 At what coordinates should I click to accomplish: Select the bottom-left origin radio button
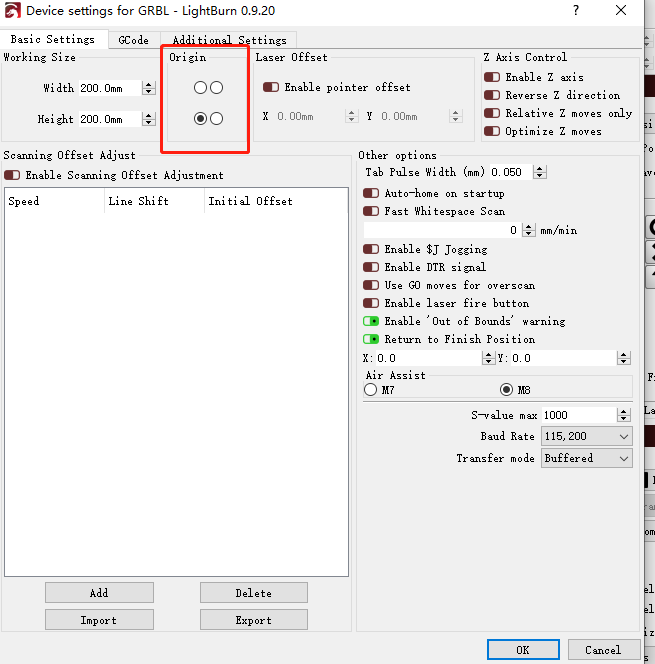[200, 119]
